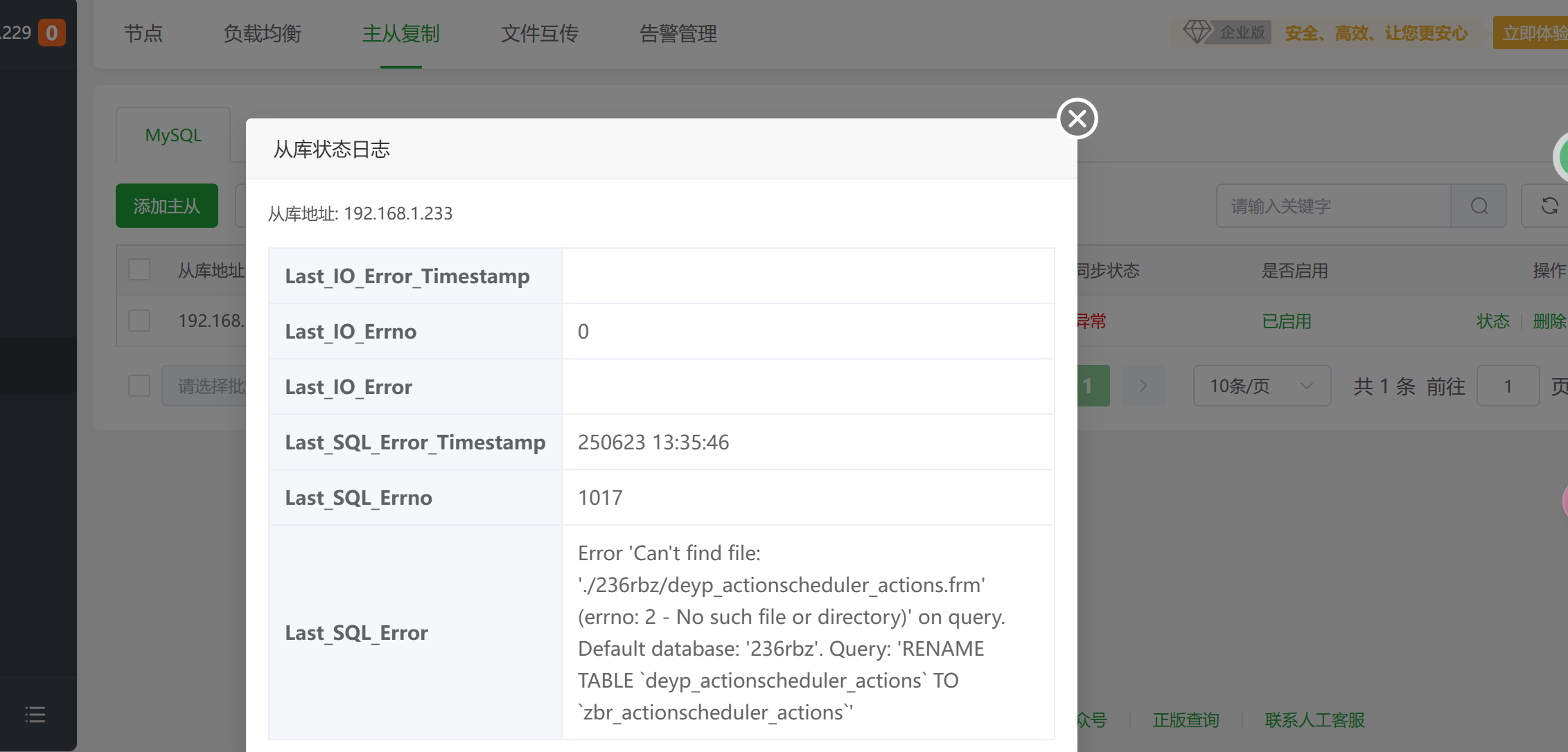Select the 主从复制 tab
The image size is (1568, 752).
tap(401, 33)
